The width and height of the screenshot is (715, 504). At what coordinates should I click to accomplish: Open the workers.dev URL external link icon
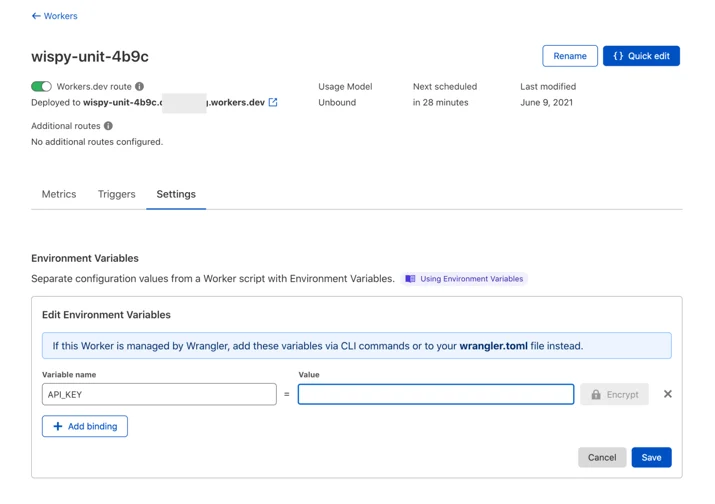point(273,102)
